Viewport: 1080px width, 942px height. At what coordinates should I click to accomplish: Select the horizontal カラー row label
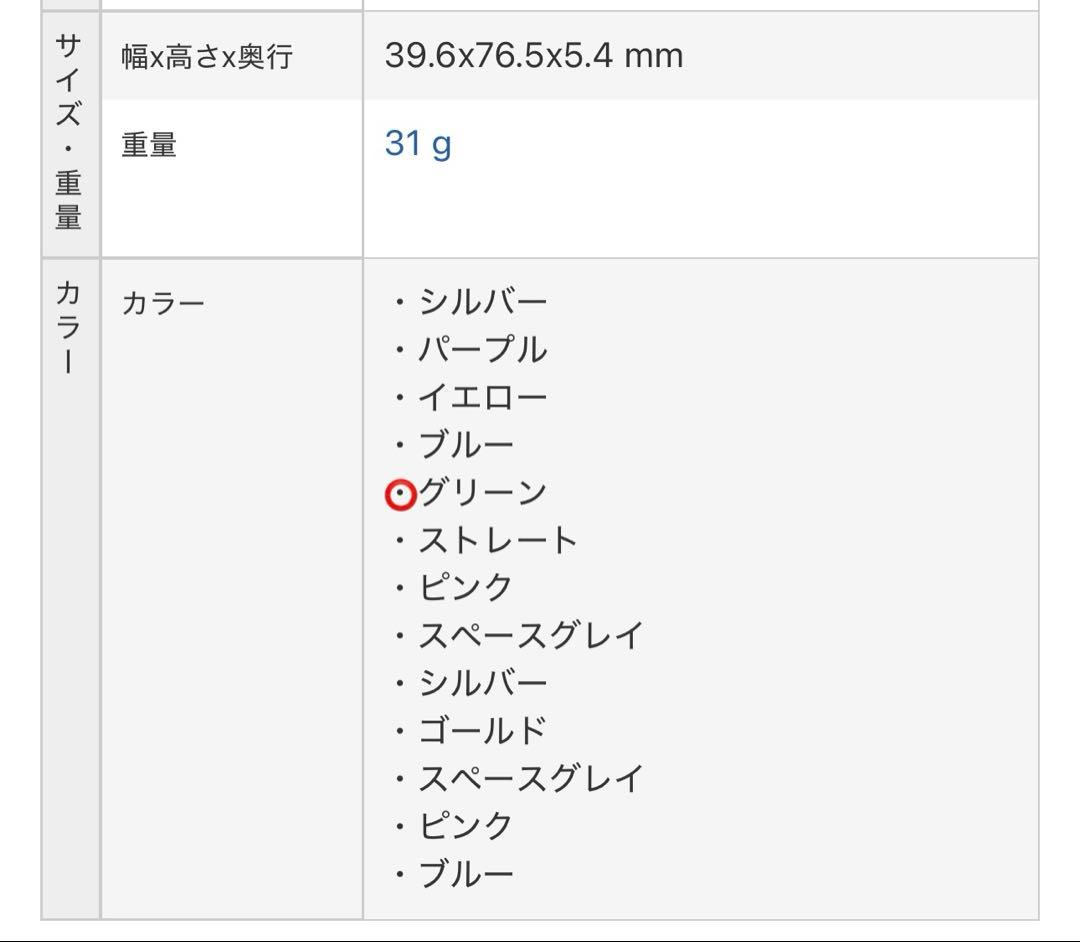[163, 303]
